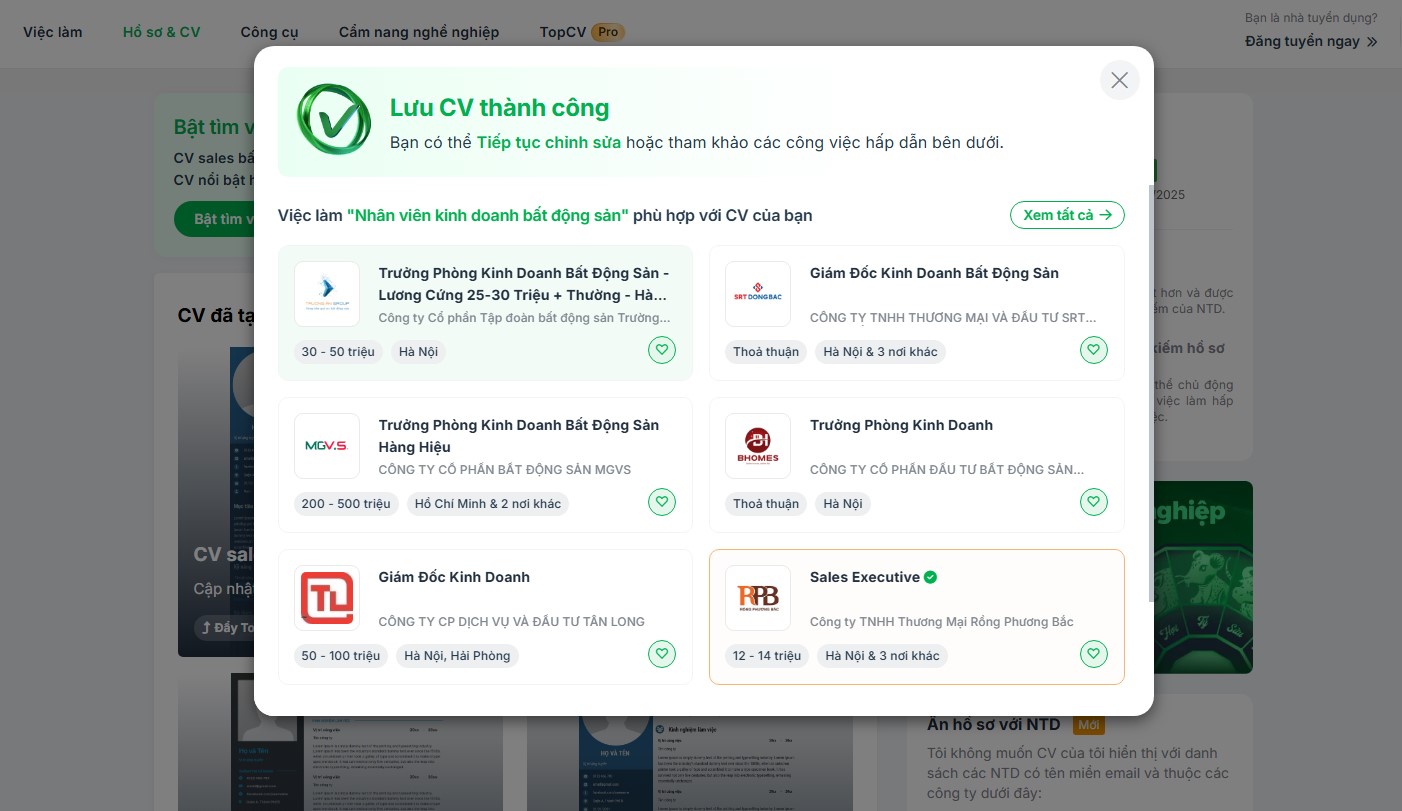Viewport: 1402px width, 811px height.
Task: Click the Hồ Chí Minh & 2 nơi khác tag
Action: coord(488,503)
